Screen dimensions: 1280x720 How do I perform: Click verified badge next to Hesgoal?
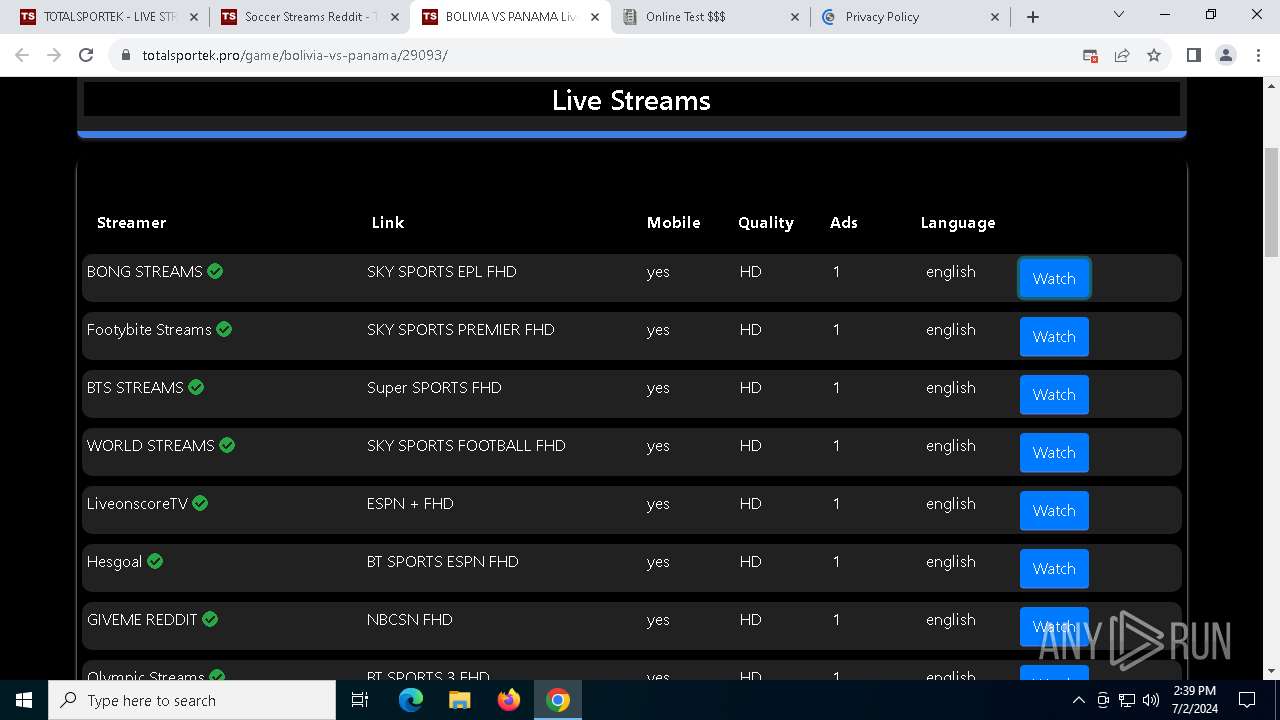click(x=155, y=561)
